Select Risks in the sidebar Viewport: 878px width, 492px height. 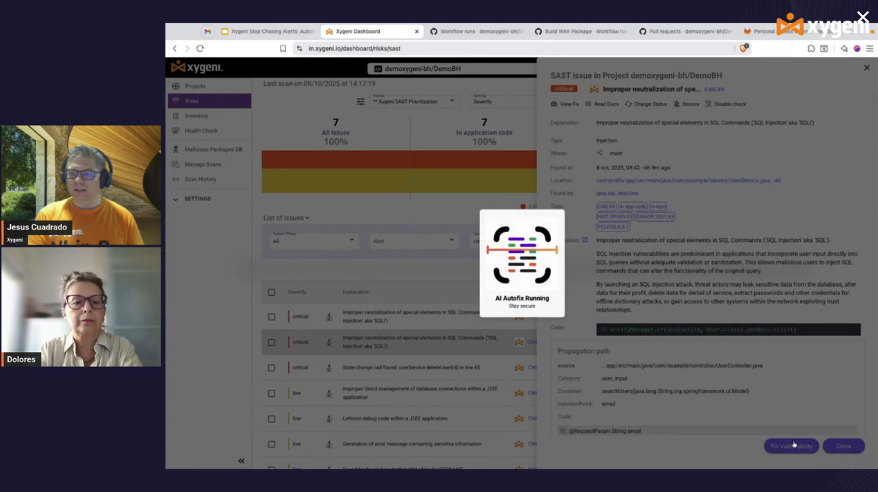pos(209,101)
